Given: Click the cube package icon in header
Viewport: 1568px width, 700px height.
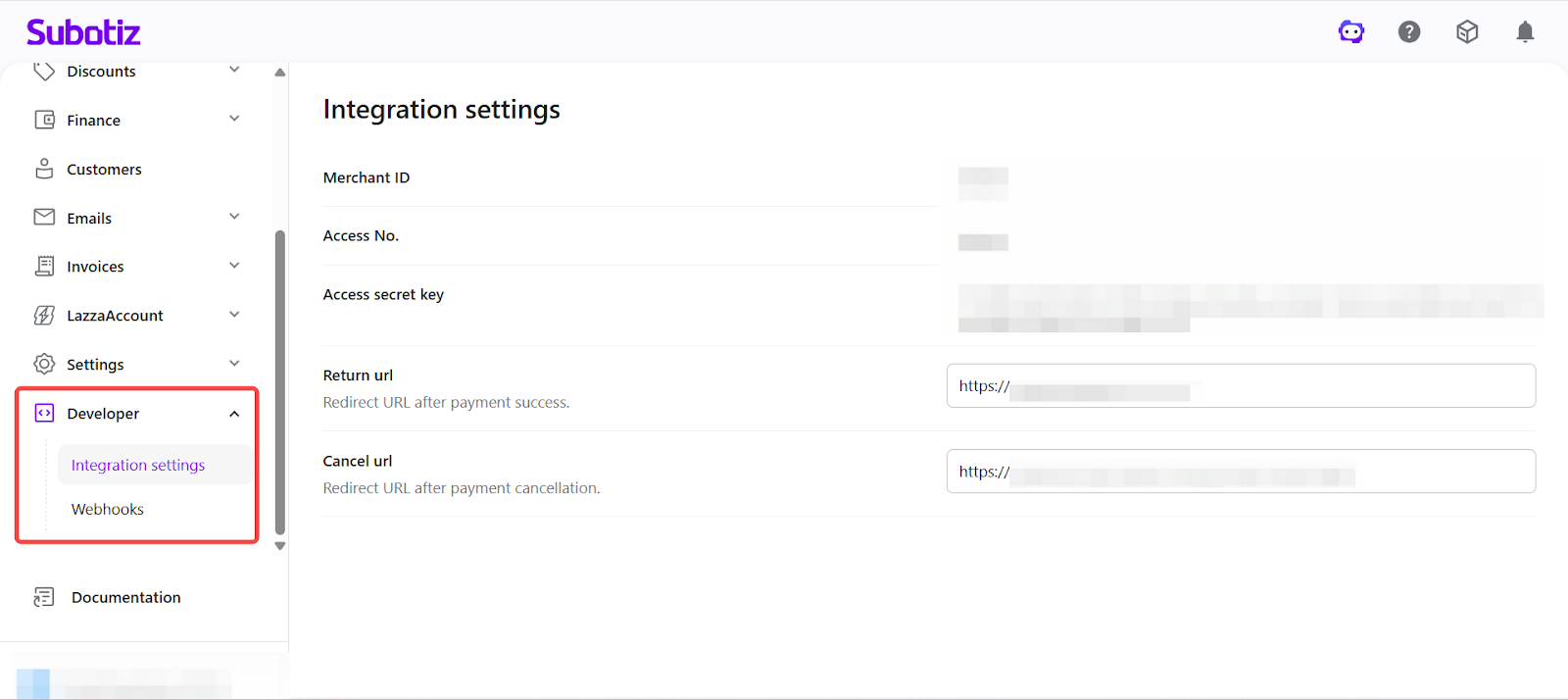Looking at the screenshot, I should point(1467,32).
